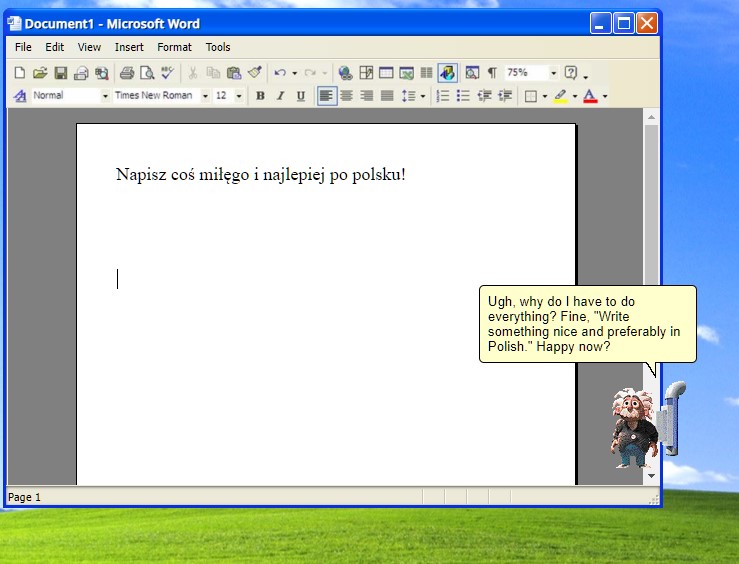Insert a table

point(386,73)
